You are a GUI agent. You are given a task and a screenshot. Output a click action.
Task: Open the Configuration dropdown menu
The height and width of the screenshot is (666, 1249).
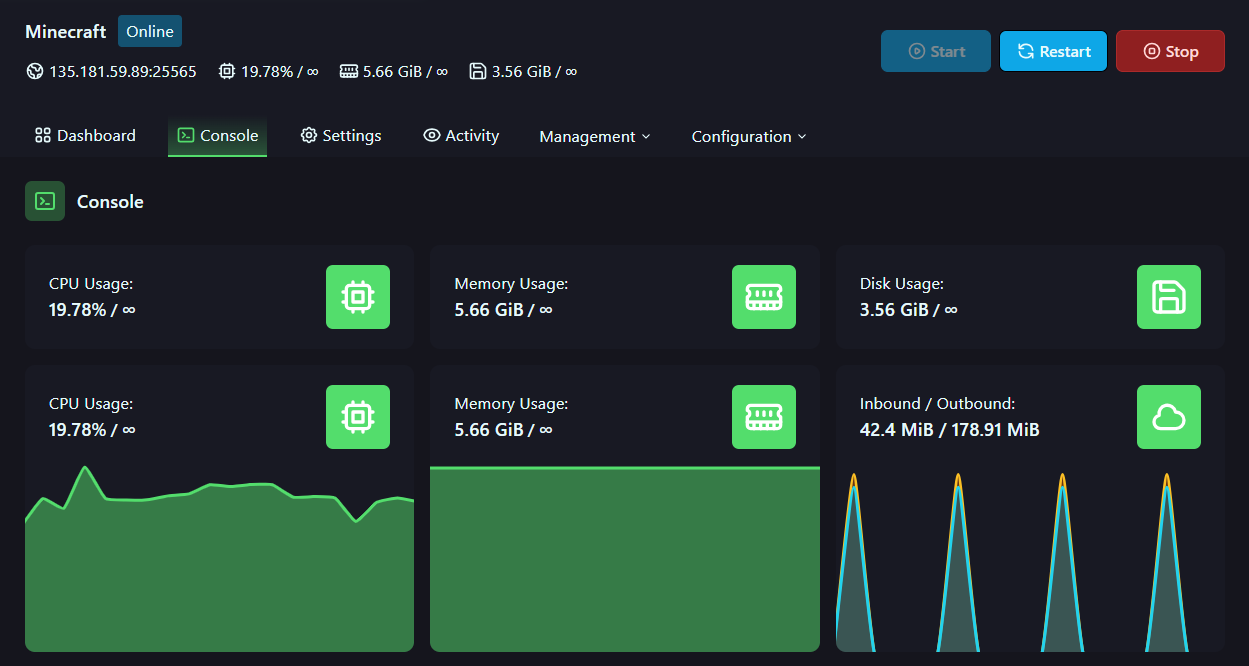click(748, 136)
